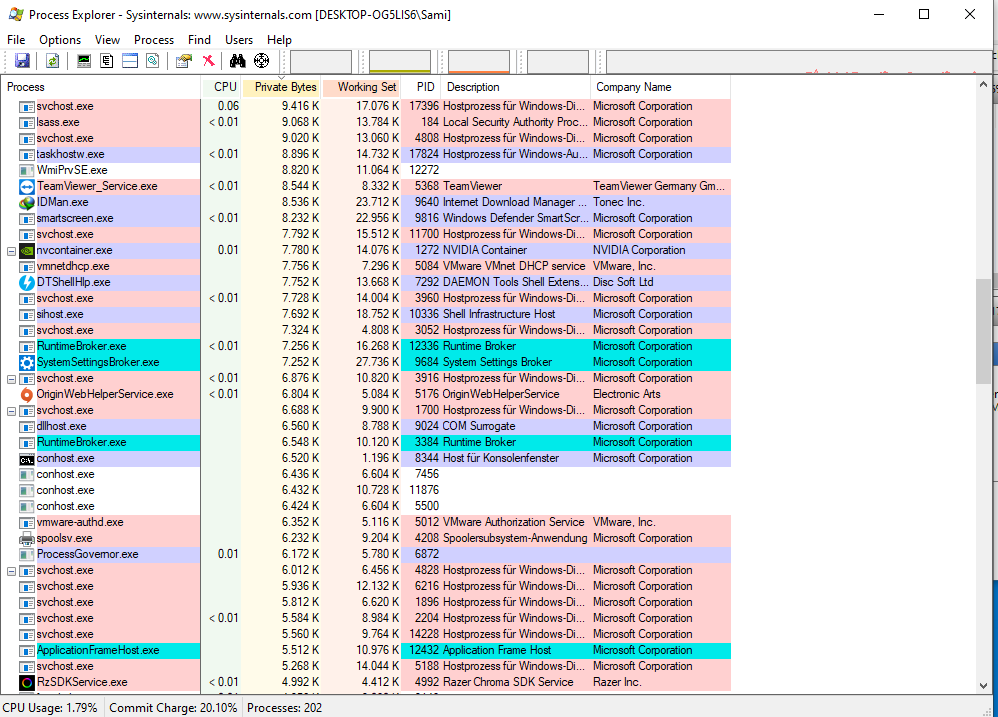Click the process list scroll down arrow

(x=983, y=685)
